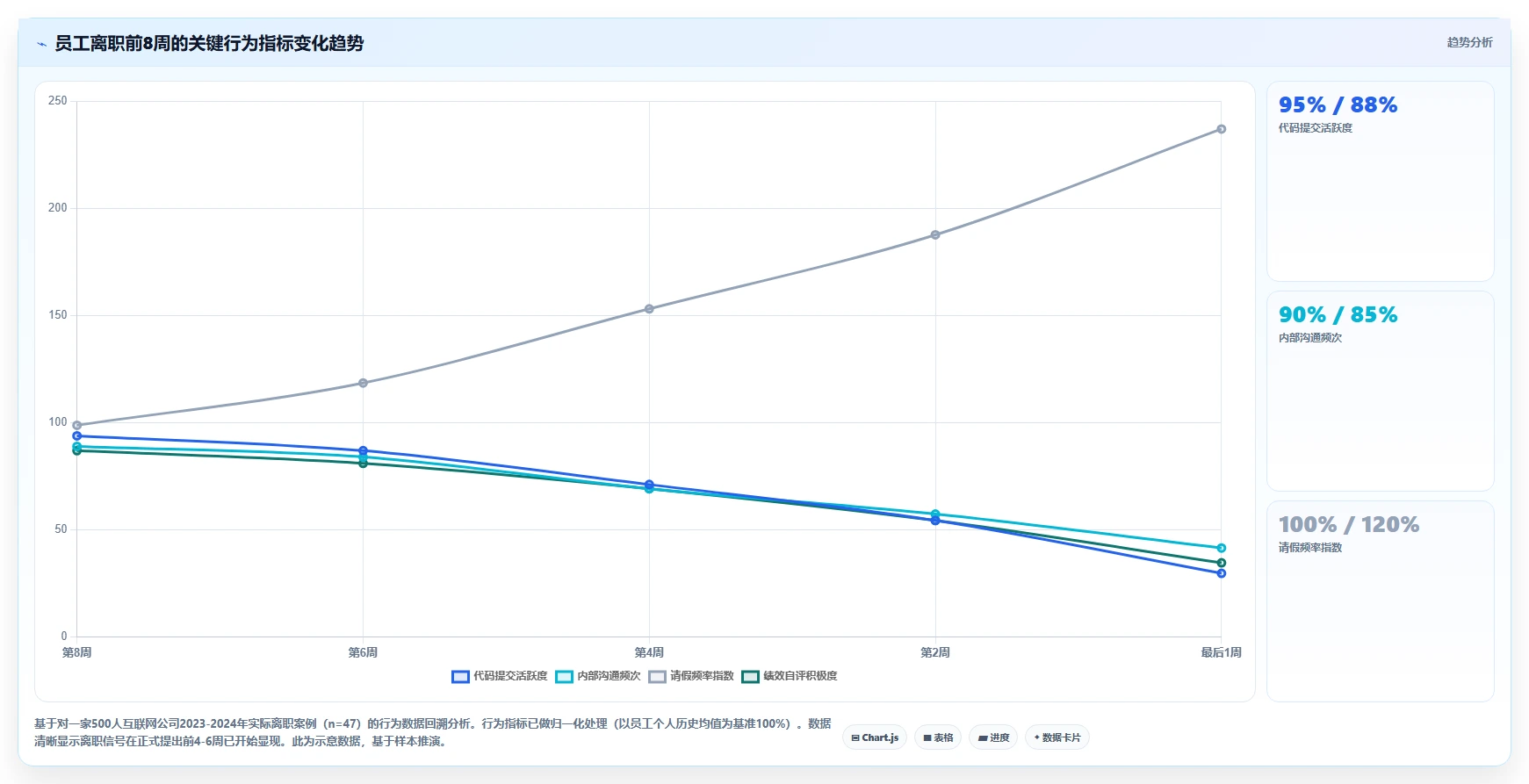Select the 请假频率指数 data point at 最后1周
Screen dimensions: 1529x784
click(1222, 129)
